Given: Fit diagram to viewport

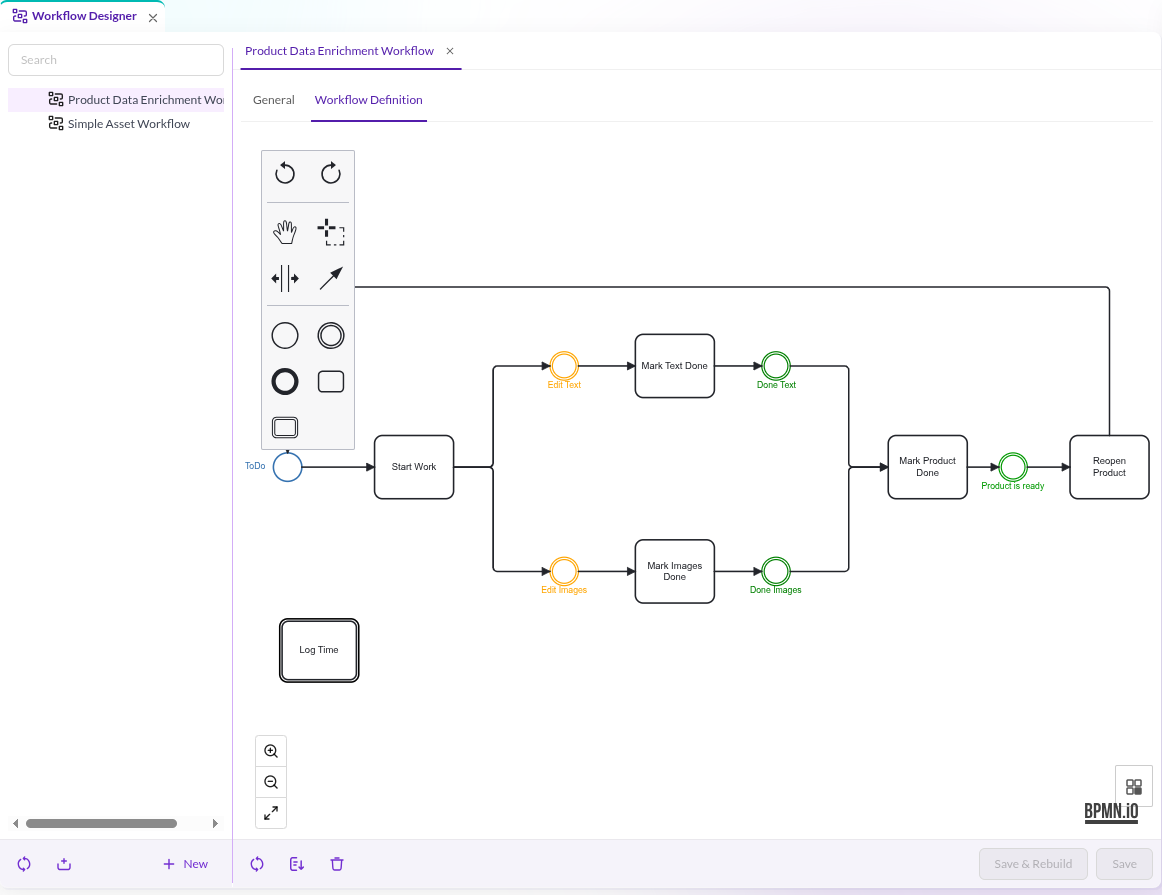Looking at the screenshot, I should tap(271, 813).
